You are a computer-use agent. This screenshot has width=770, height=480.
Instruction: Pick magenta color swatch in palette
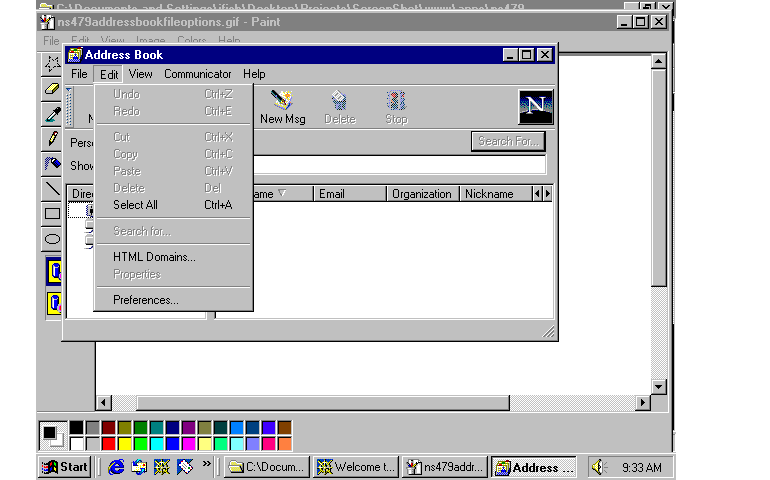tap(189, 444)
